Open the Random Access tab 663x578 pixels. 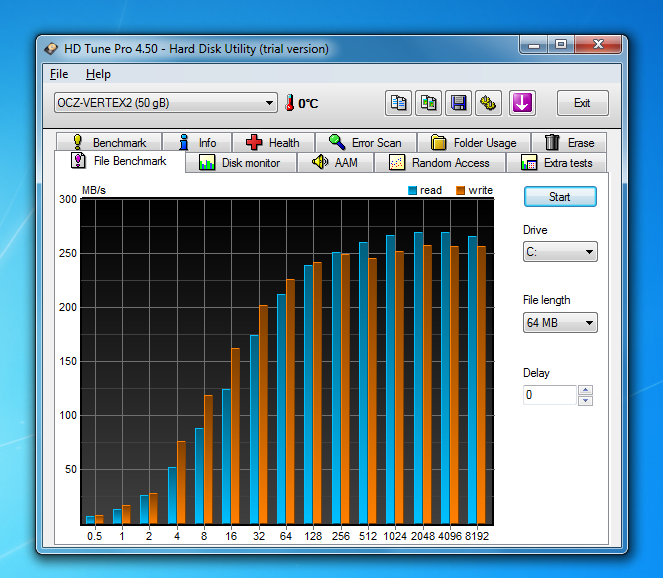pos(439,163)
